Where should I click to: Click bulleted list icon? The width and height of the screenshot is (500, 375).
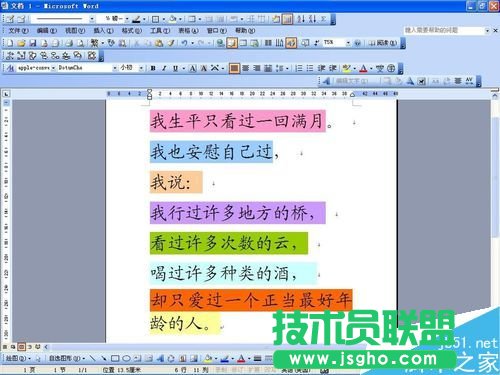(310, 68)
